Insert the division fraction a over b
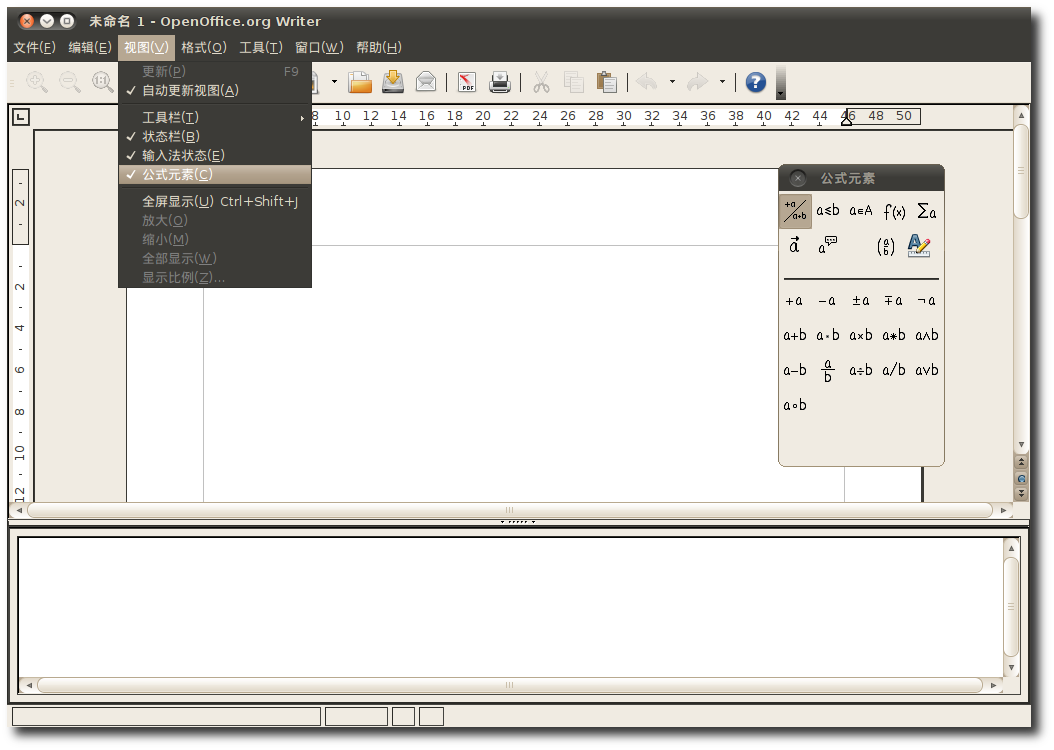The width and height of the screenshot is (1054, 750). (828, 371)
